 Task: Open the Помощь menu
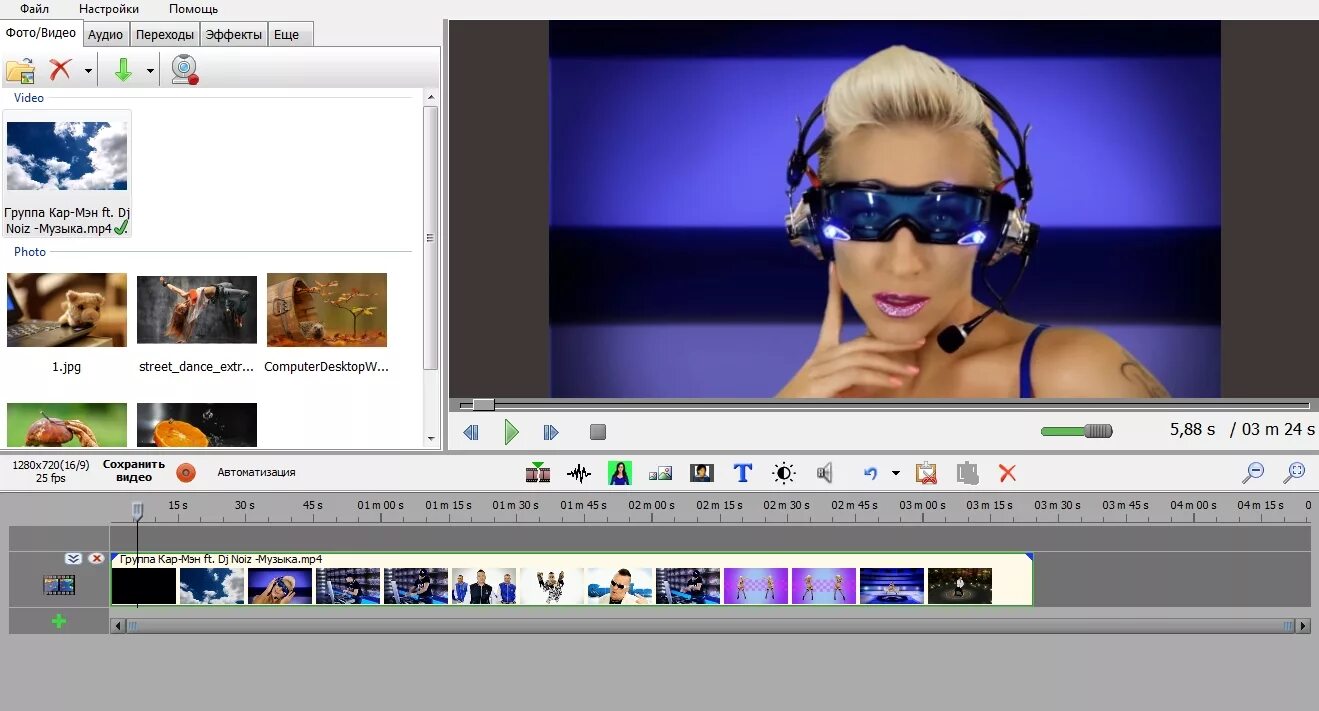[193, 8]
